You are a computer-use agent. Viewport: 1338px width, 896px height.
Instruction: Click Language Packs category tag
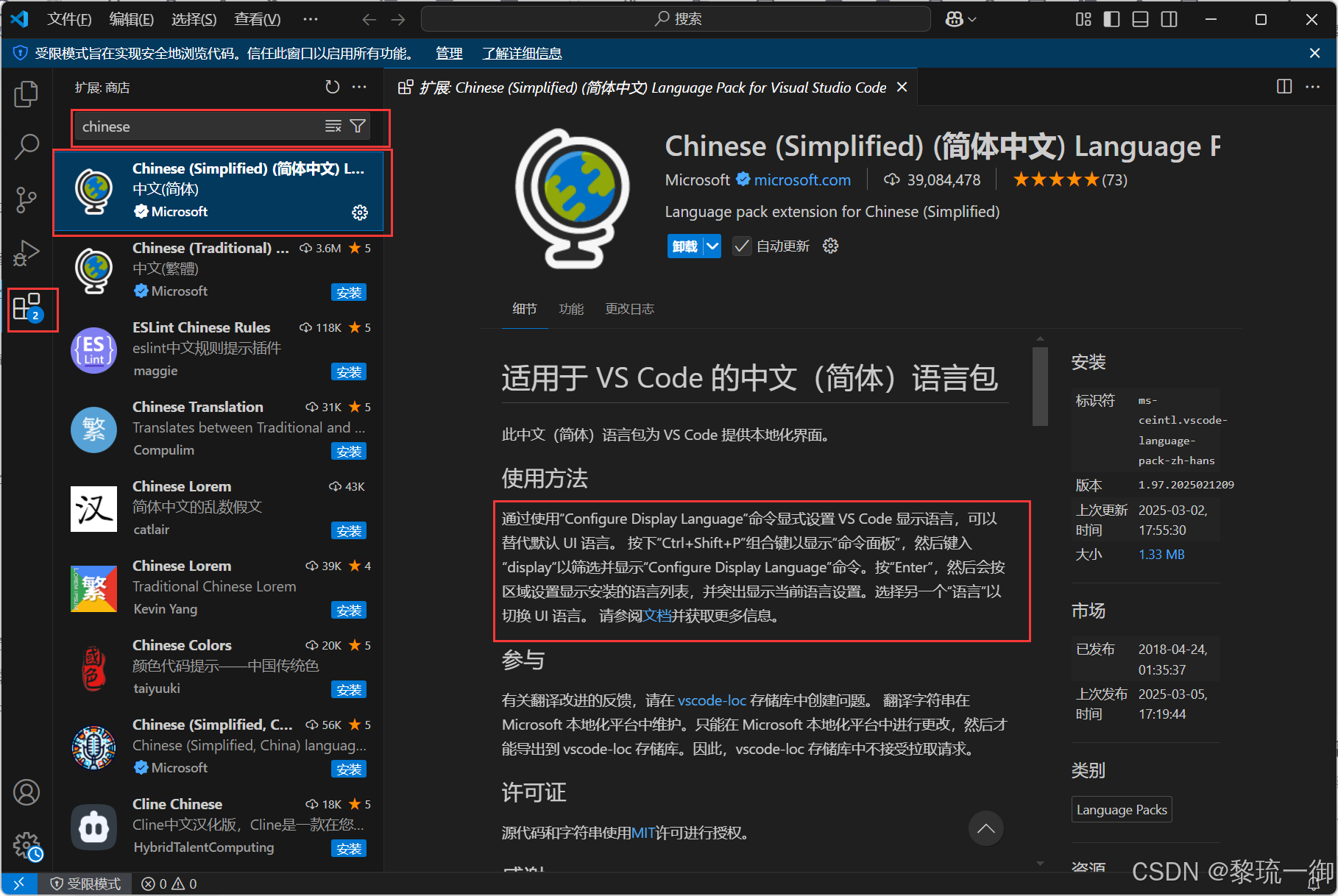[1122, 810]
